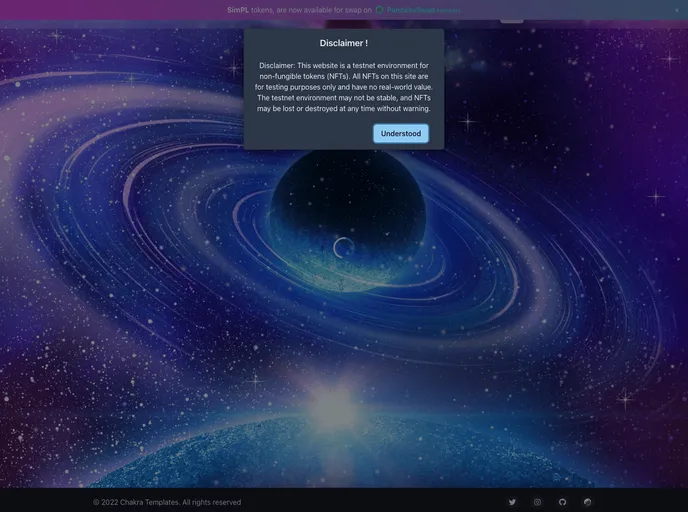Click the 'Disclaimer !' dialog heading
Screen dimensions: 688x512
pyautogui.click(x=343, y=43)
